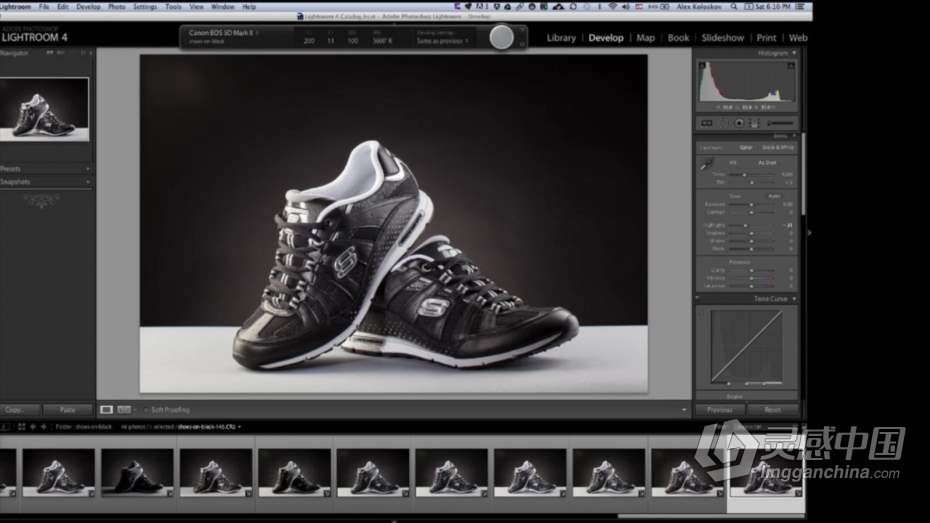
Task: Select the Graduated Filter tool
Action: 754,123
